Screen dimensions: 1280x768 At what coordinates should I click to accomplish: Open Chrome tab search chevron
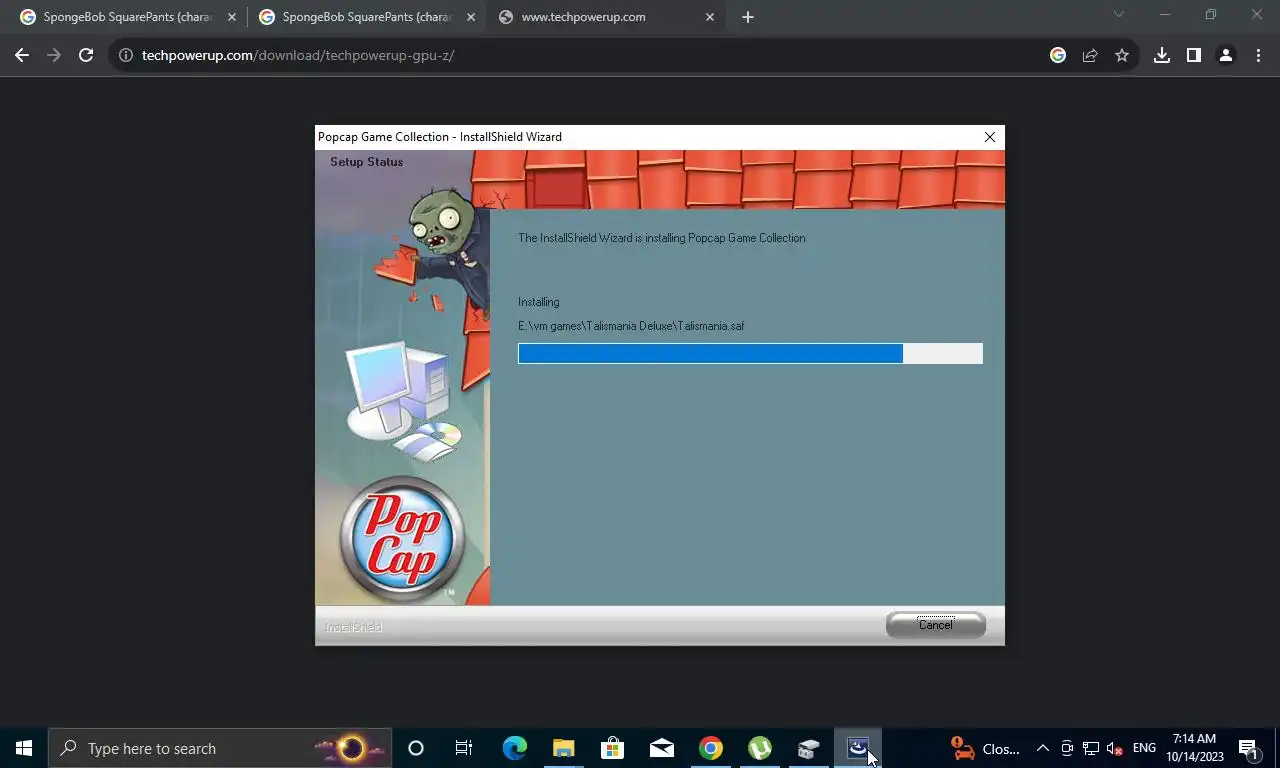[x=1119, y=14]
